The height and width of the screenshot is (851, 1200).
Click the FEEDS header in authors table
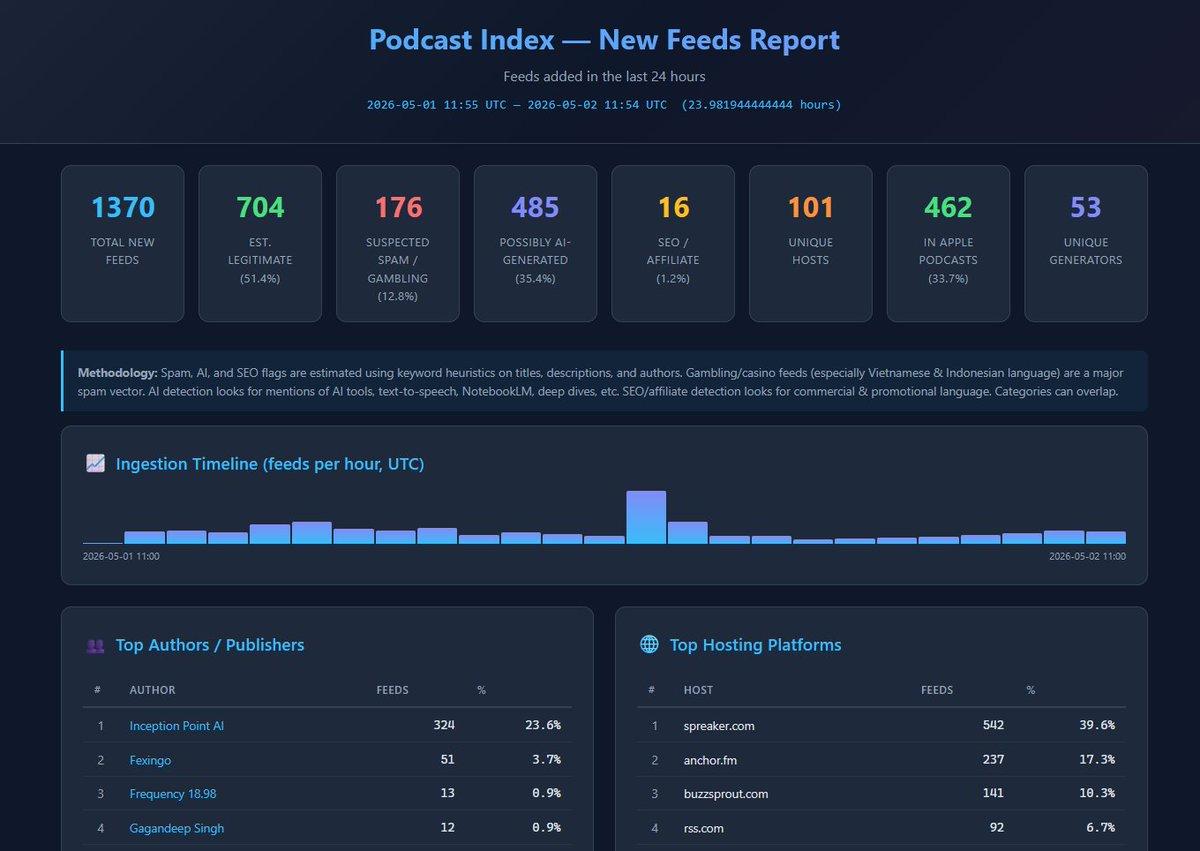point(392,690)
